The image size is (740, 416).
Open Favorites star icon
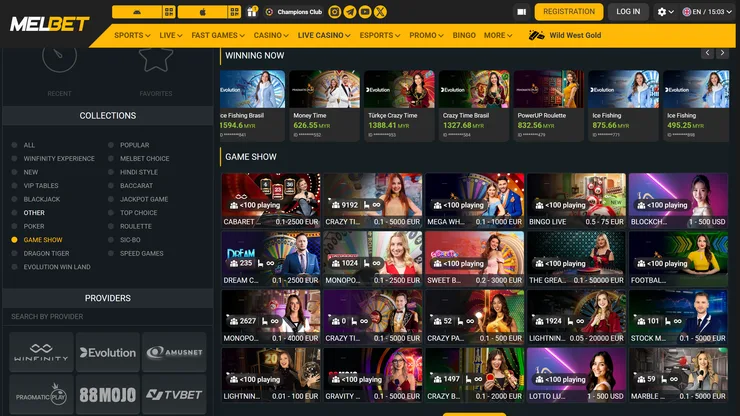156,60
